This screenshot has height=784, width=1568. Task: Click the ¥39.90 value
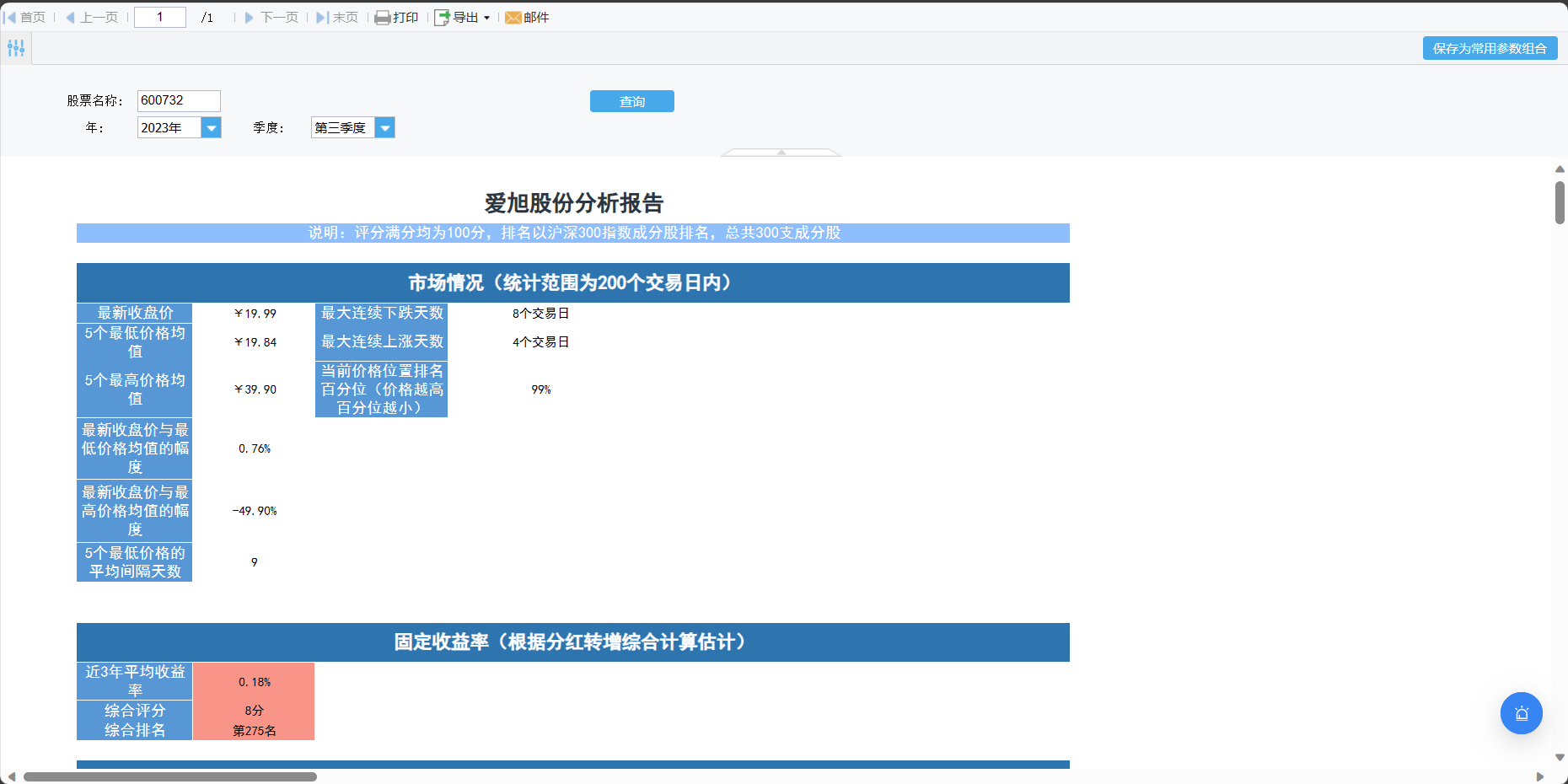coord(255,389)
